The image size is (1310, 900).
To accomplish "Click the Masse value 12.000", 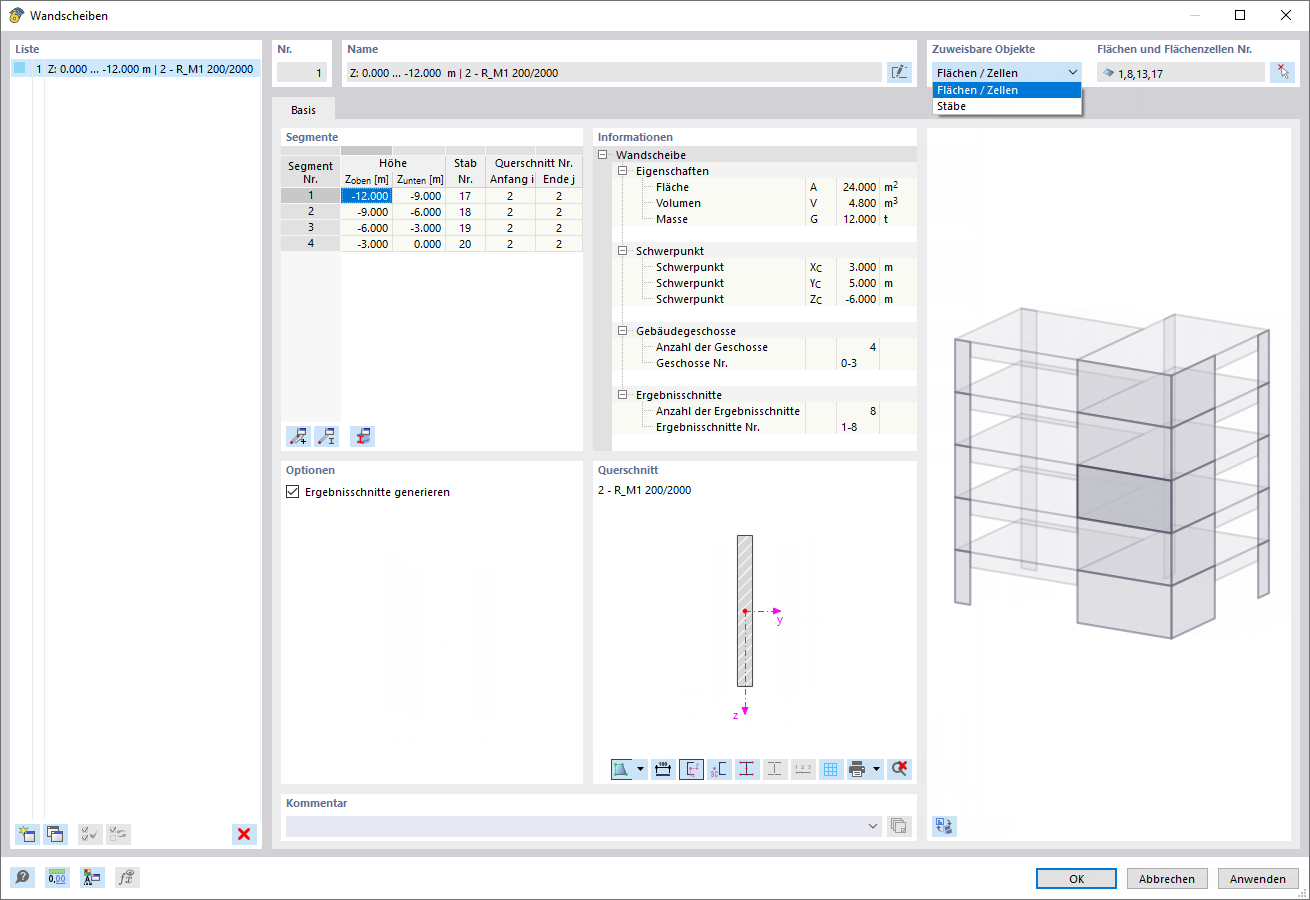I will [858, 219].
